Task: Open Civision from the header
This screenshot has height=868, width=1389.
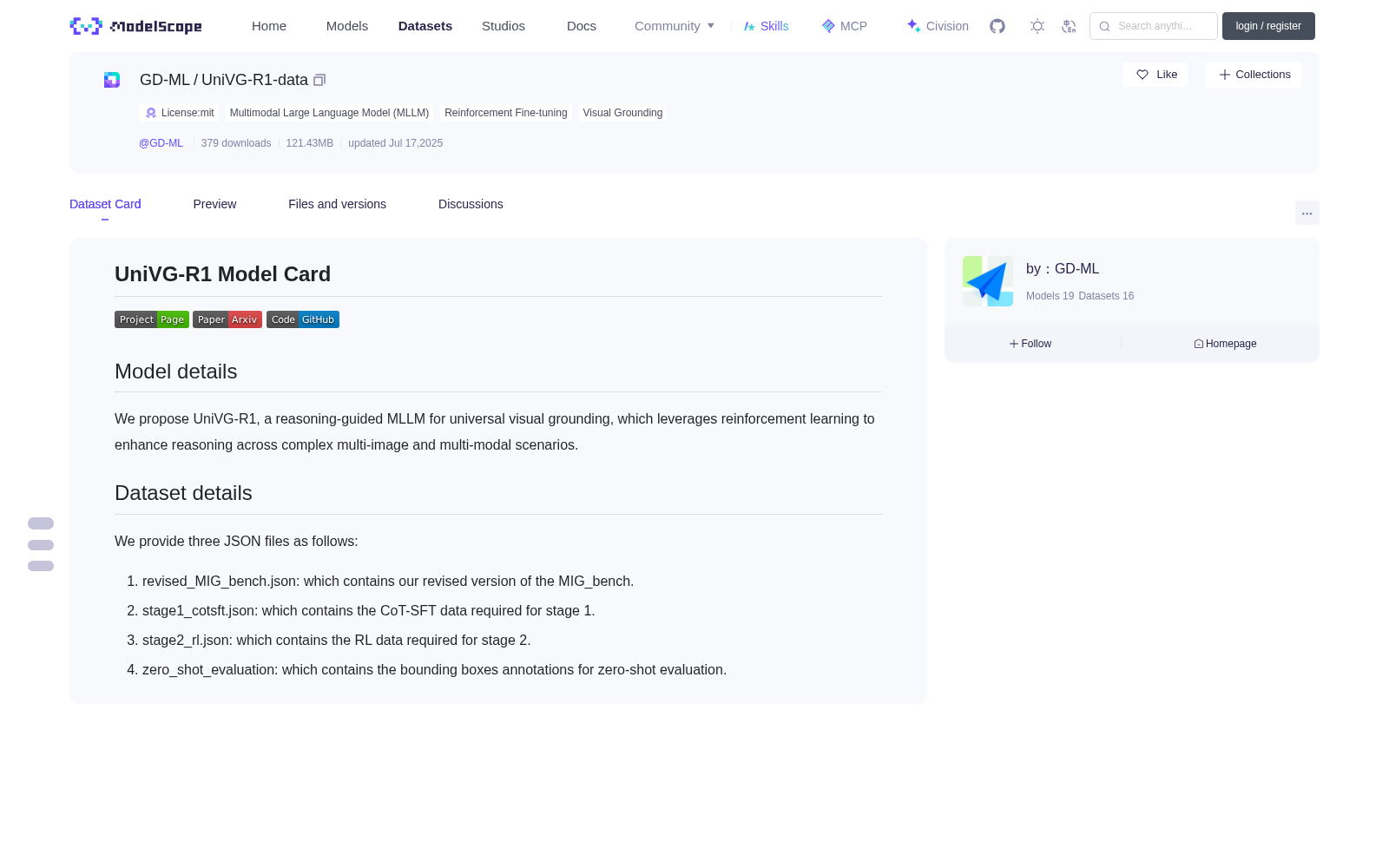Action: pyautogui.click(x=938, y=26)
